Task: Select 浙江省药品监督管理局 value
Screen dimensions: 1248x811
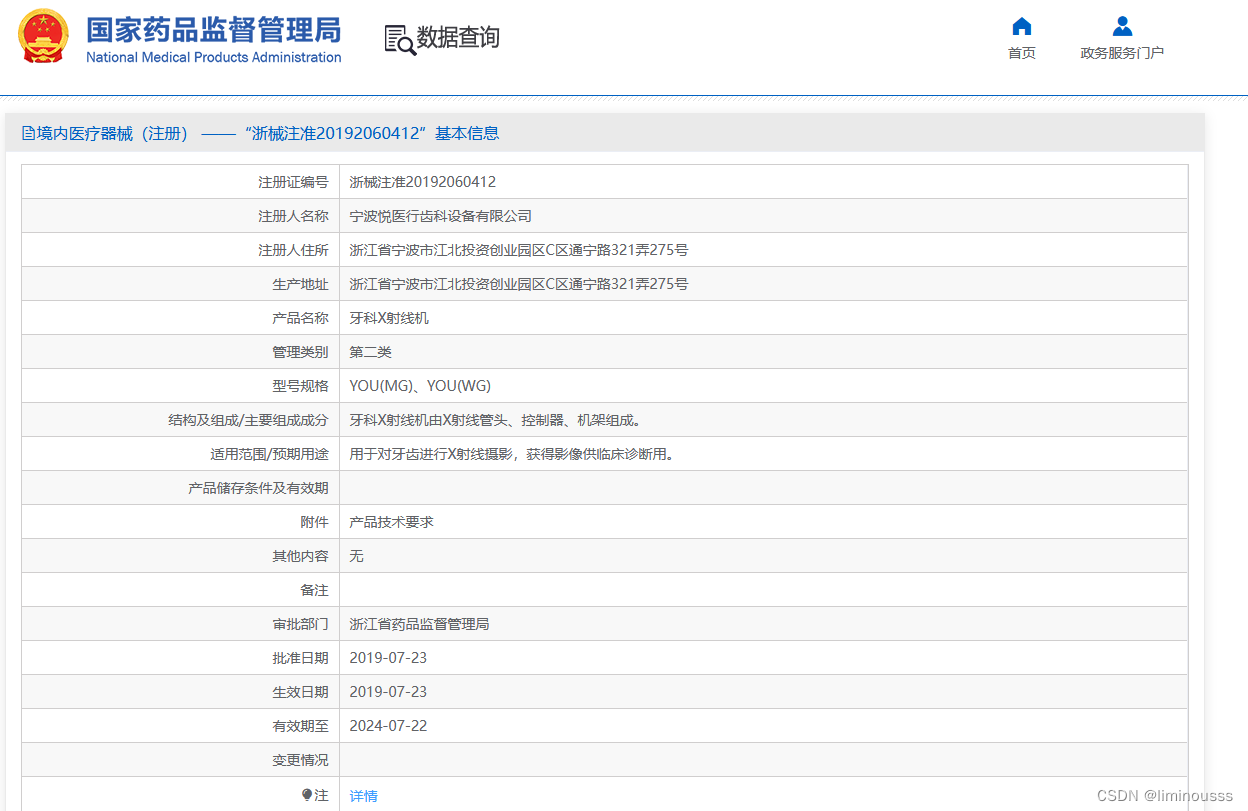Action: (x=420, y=624)
